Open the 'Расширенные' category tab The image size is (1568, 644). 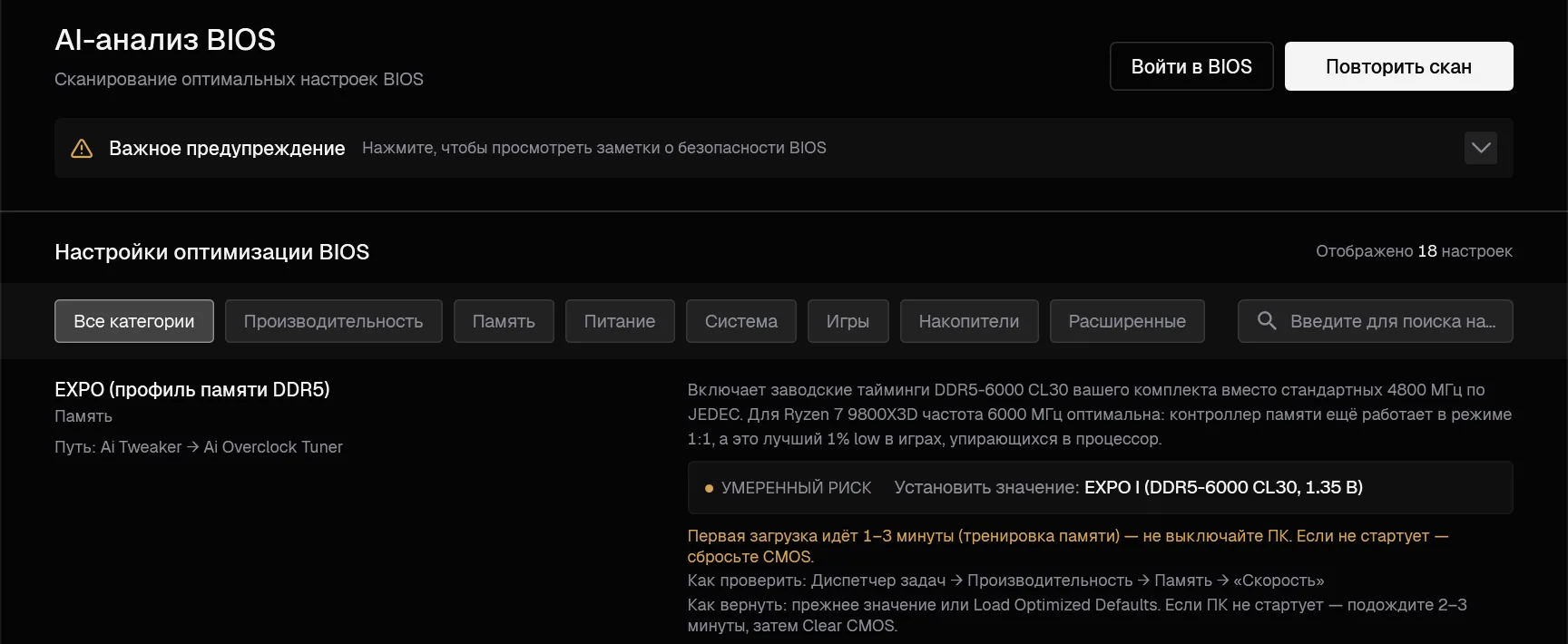[x=1127, y=321]
